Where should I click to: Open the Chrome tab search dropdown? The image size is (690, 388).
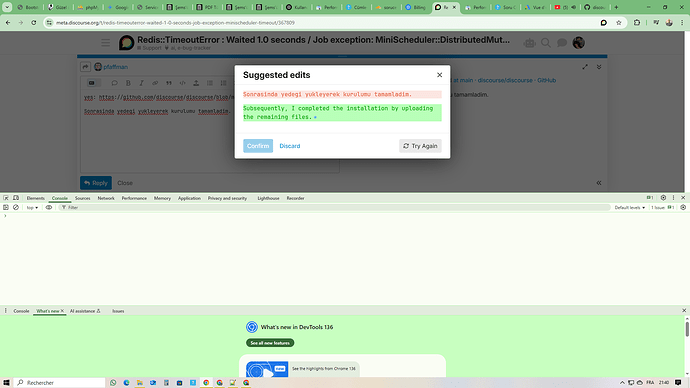coord(7,7)
